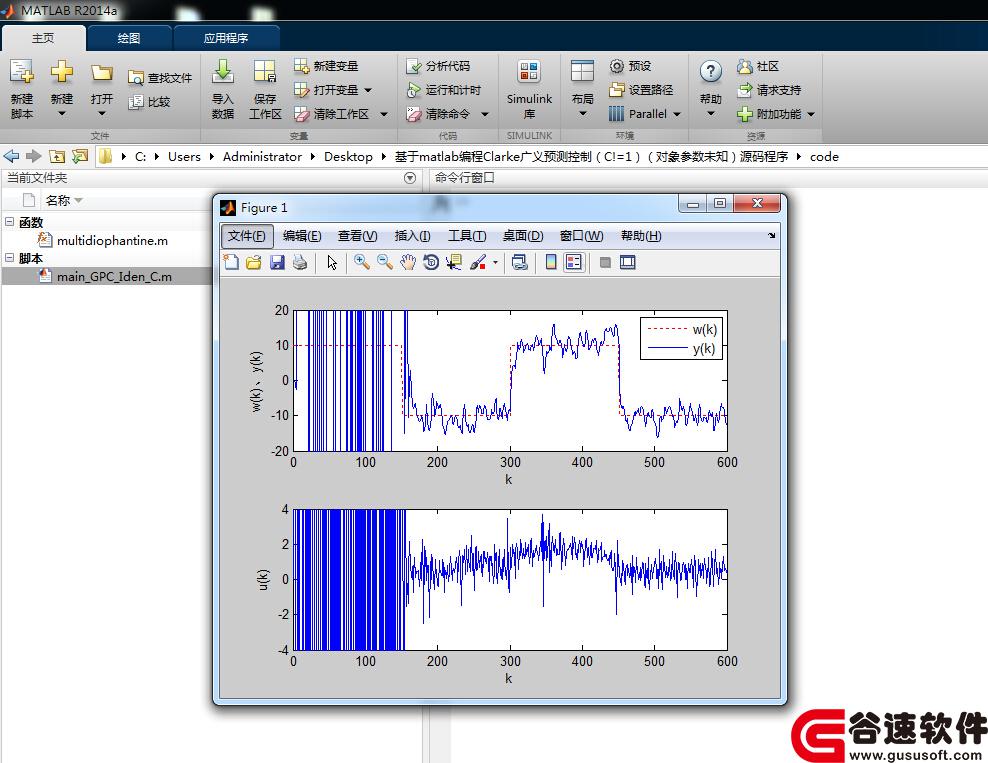
Task: Open brush color dropdown arrow
Action: (495, 263)
